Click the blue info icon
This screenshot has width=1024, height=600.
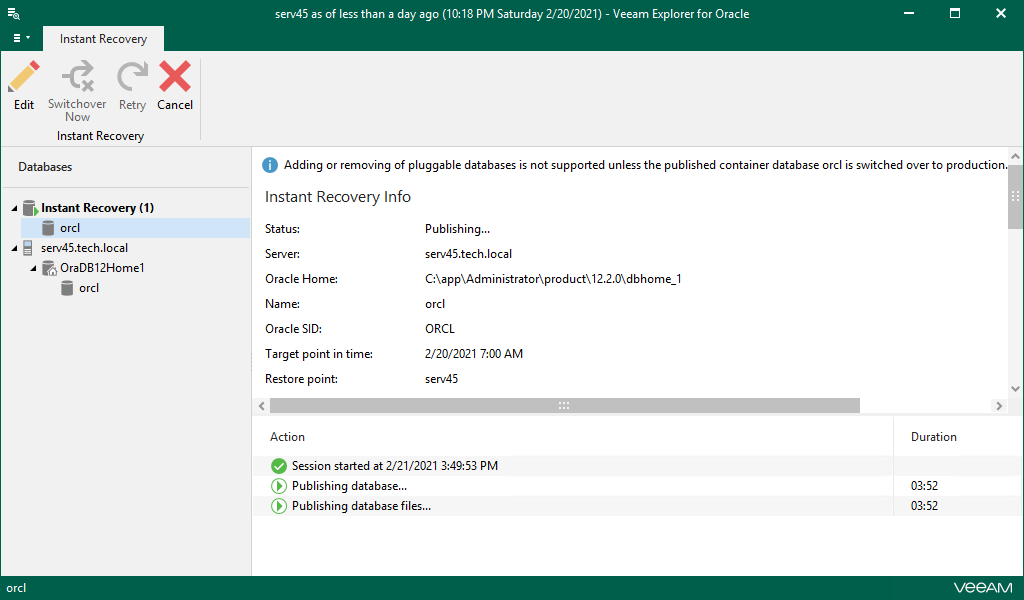[270, 165]
